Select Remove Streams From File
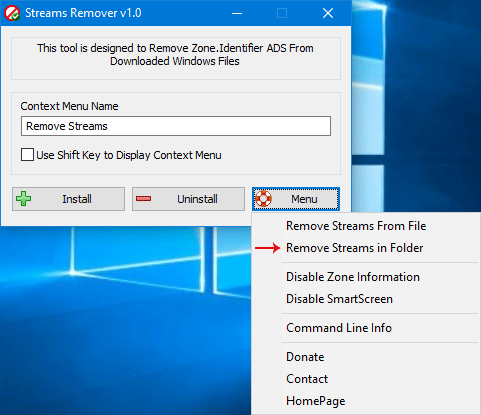 point(356,226)
